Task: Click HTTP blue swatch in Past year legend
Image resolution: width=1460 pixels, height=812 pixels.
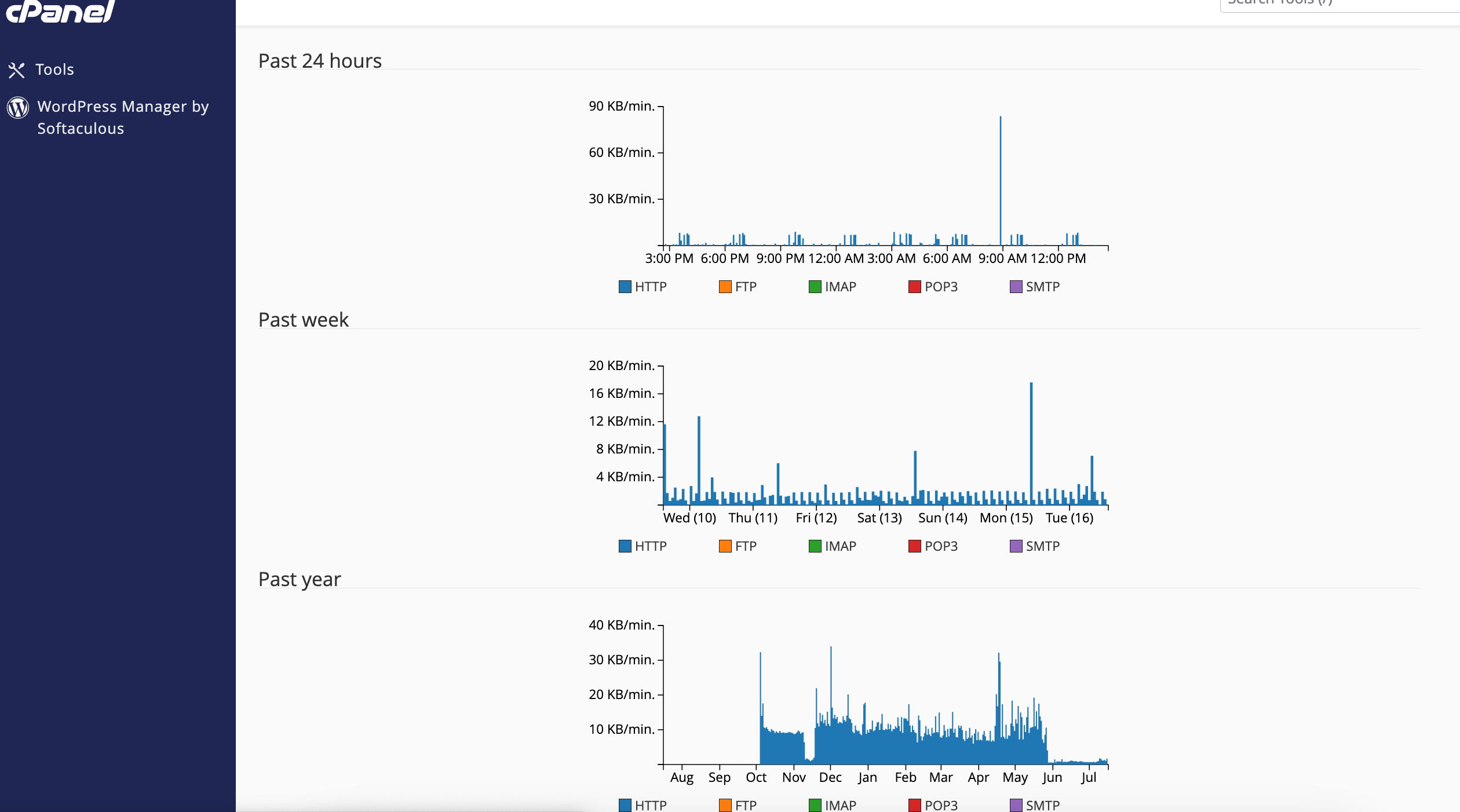Action: click(625, 805)
